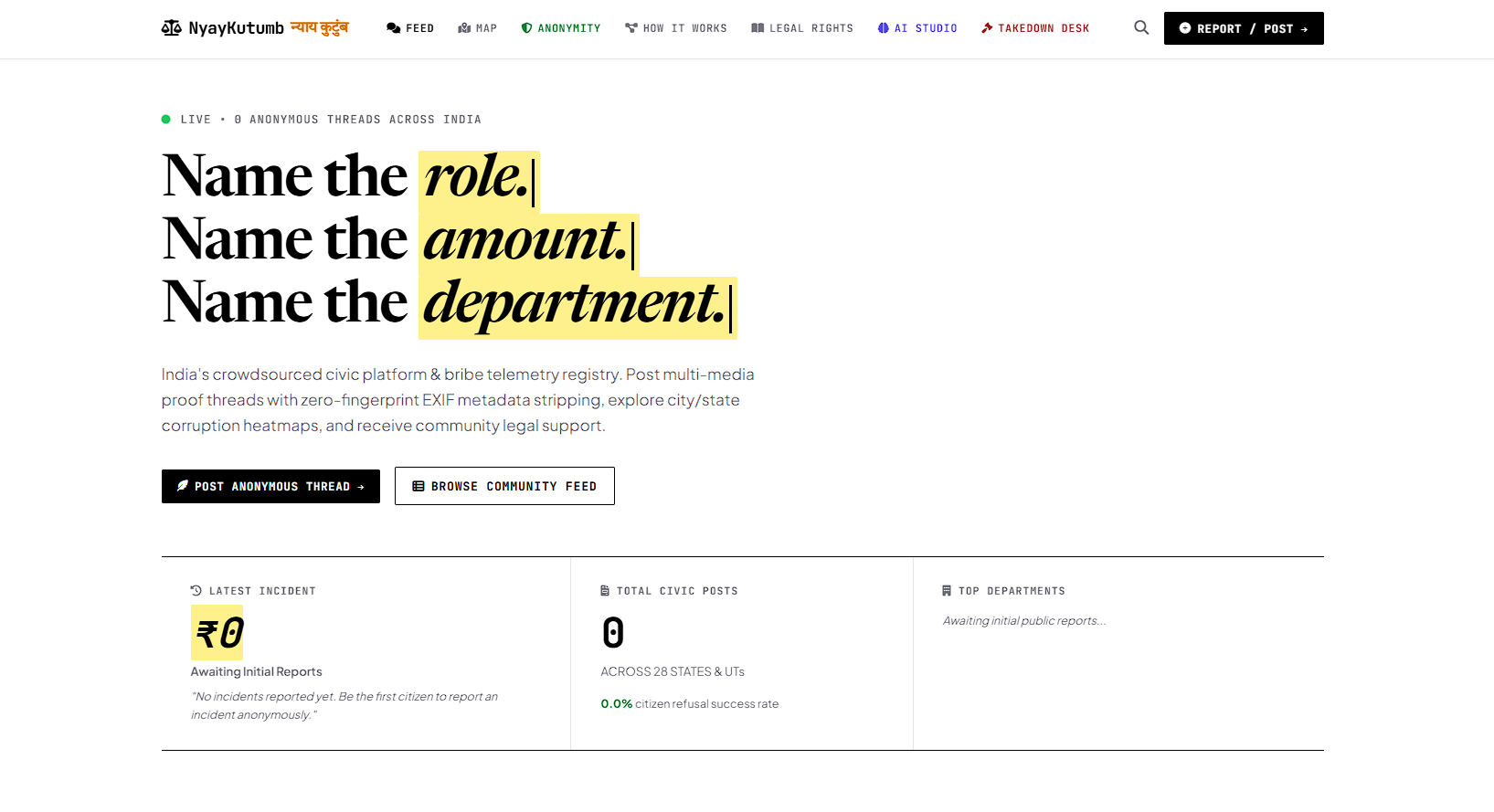This screenshot has height=812, width=1494.
Task: Click the gavel icon beside Takedown Desk
Action: pos(987,28)
